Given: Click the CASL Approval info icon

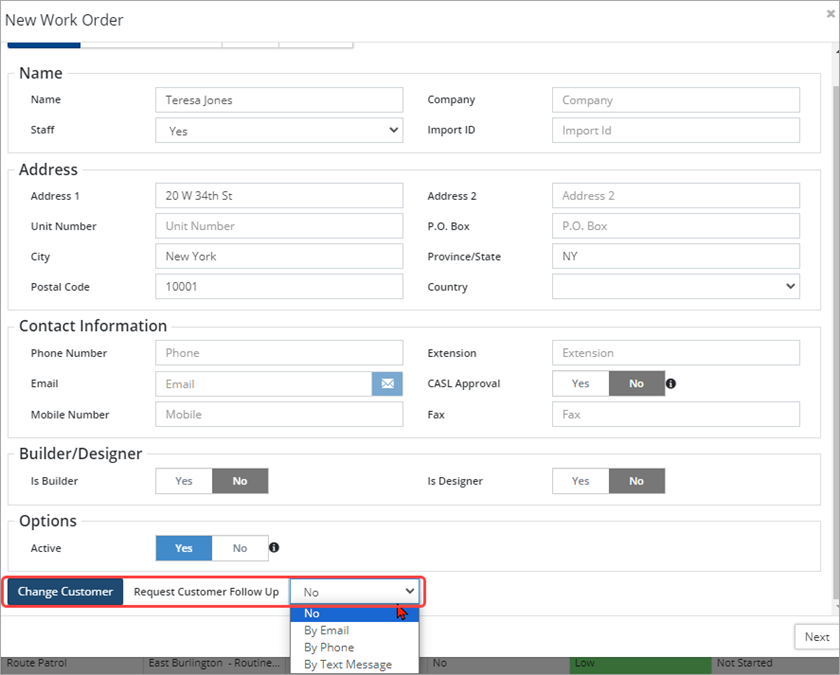Looking at the screenshot, I should (671, 383).
